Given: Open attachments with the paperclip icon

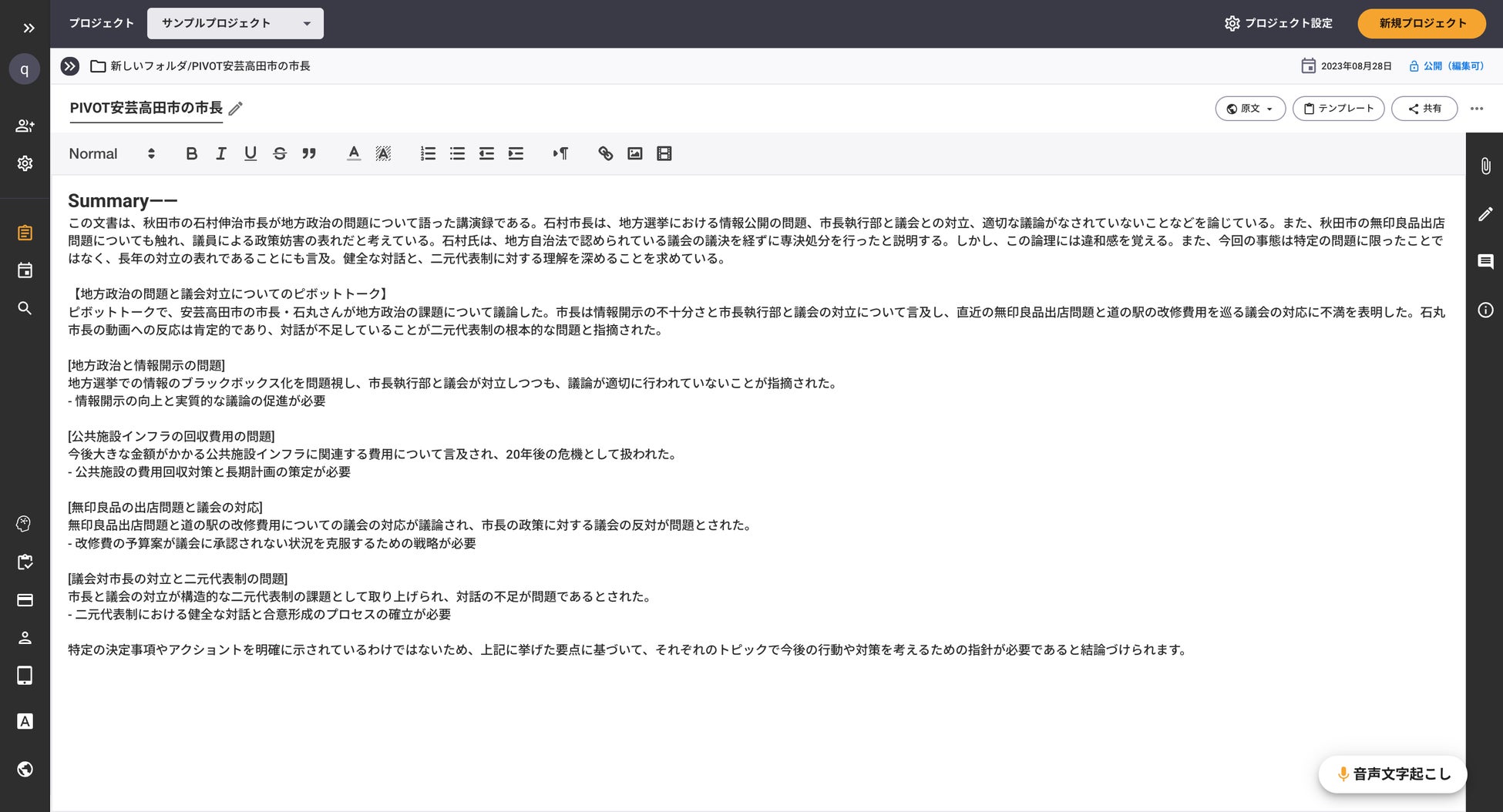Looking at the screenshot, I should coord(1485,166).
